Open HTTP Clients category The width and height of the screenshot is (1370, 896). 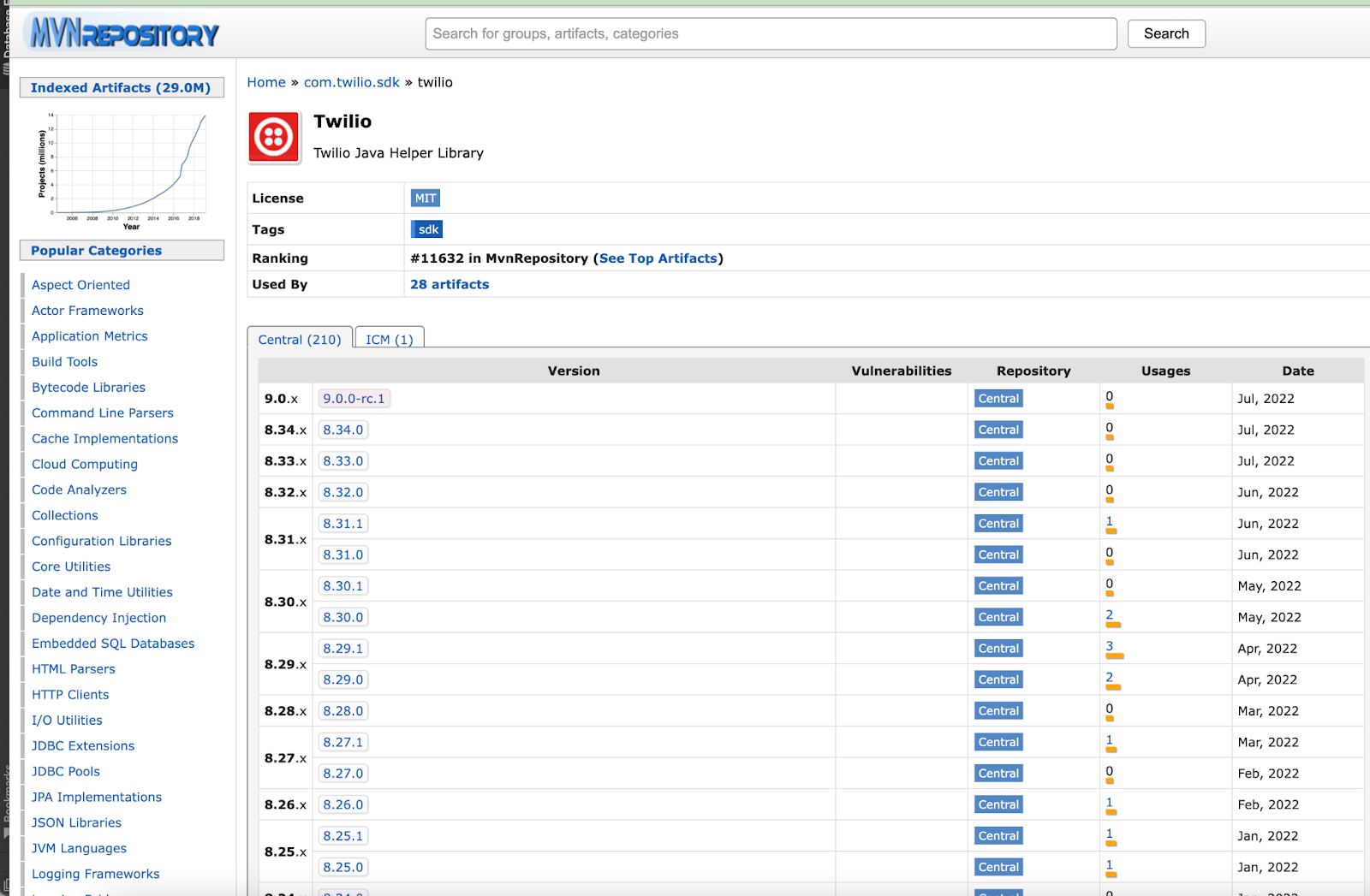point(70,696)
